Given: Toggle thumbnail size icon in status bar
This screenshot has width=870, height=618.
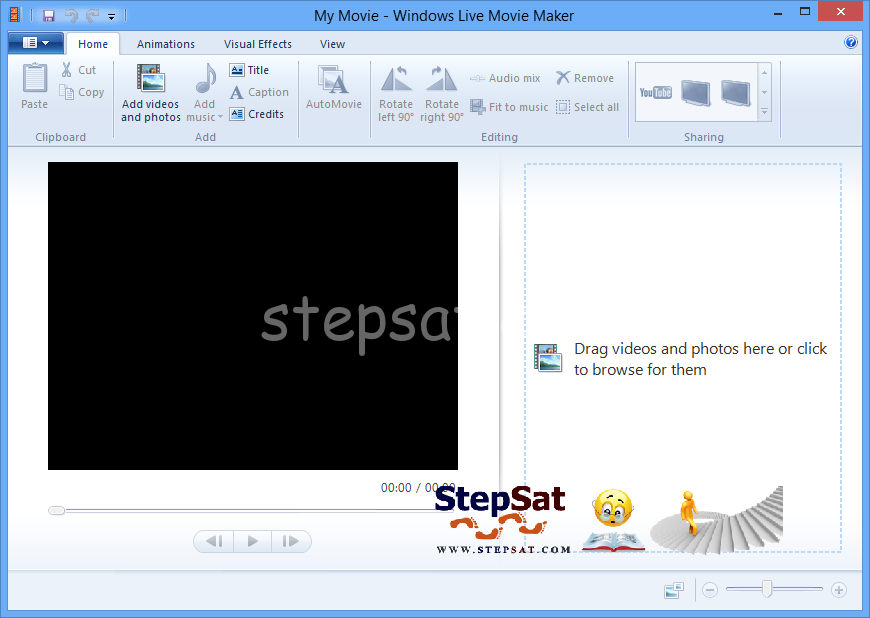Looking at the screenshot, I should pyautogui.click(x=673, y=591).
